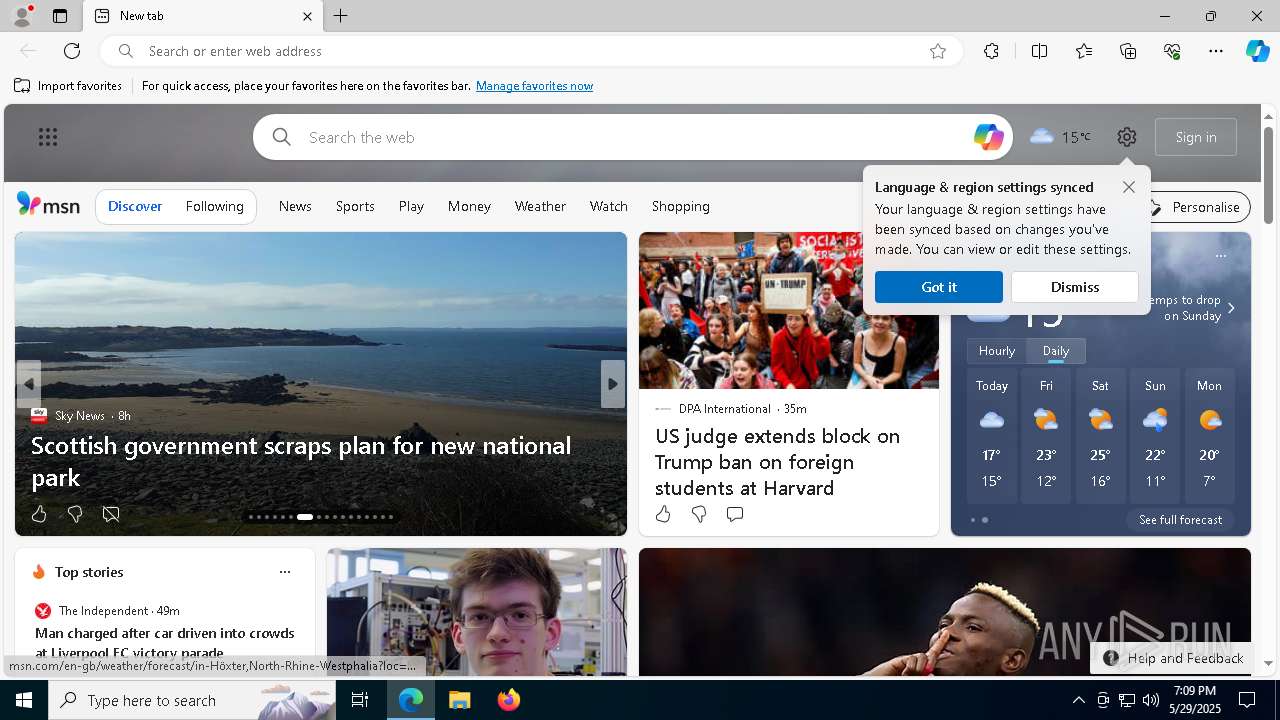The image size is (1280, 720).
Task: Dislike the Sky News story
Action: pos(75,514)
